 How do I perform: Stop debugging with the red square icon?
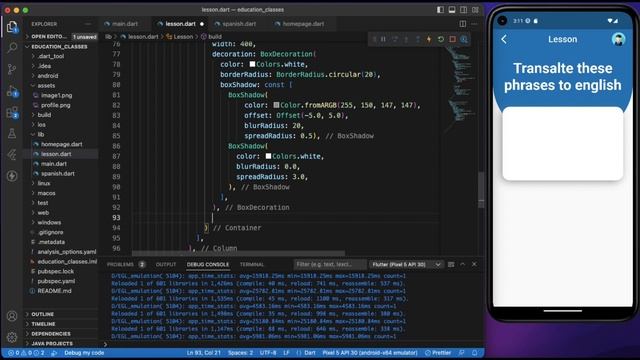[x=452, y=39]
